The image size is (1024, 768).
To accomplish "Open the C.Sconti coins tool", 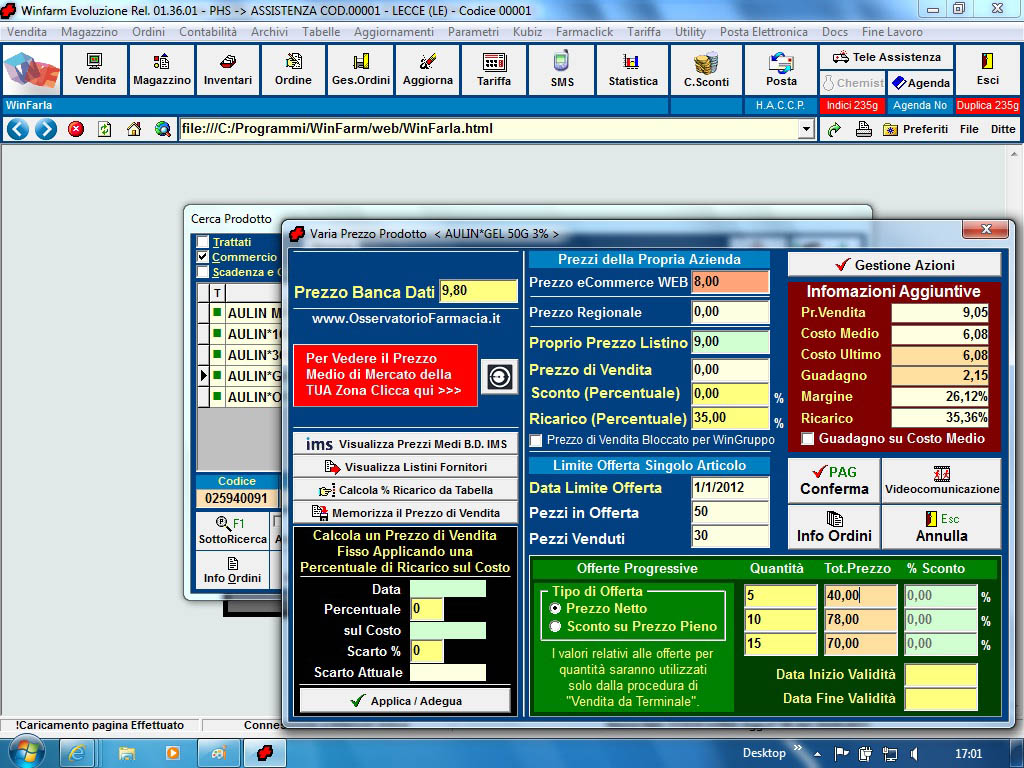I will coord(706,70).
